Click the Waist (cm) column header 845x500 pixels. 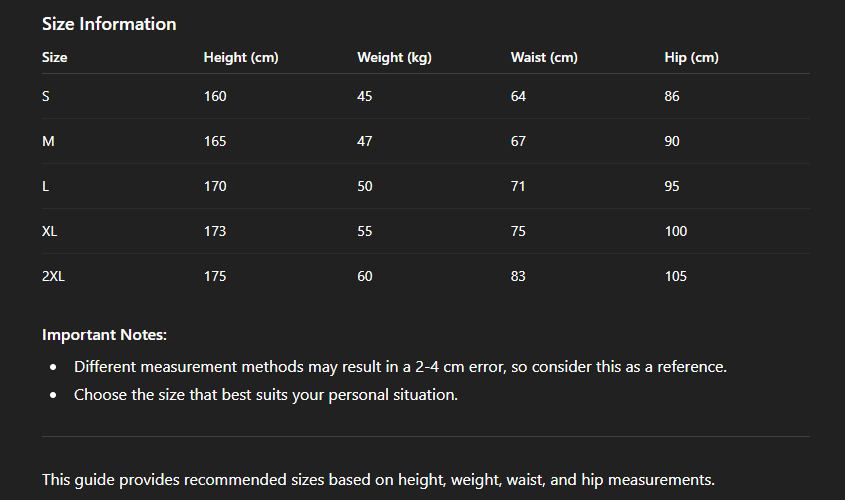[x=544, y=57]
